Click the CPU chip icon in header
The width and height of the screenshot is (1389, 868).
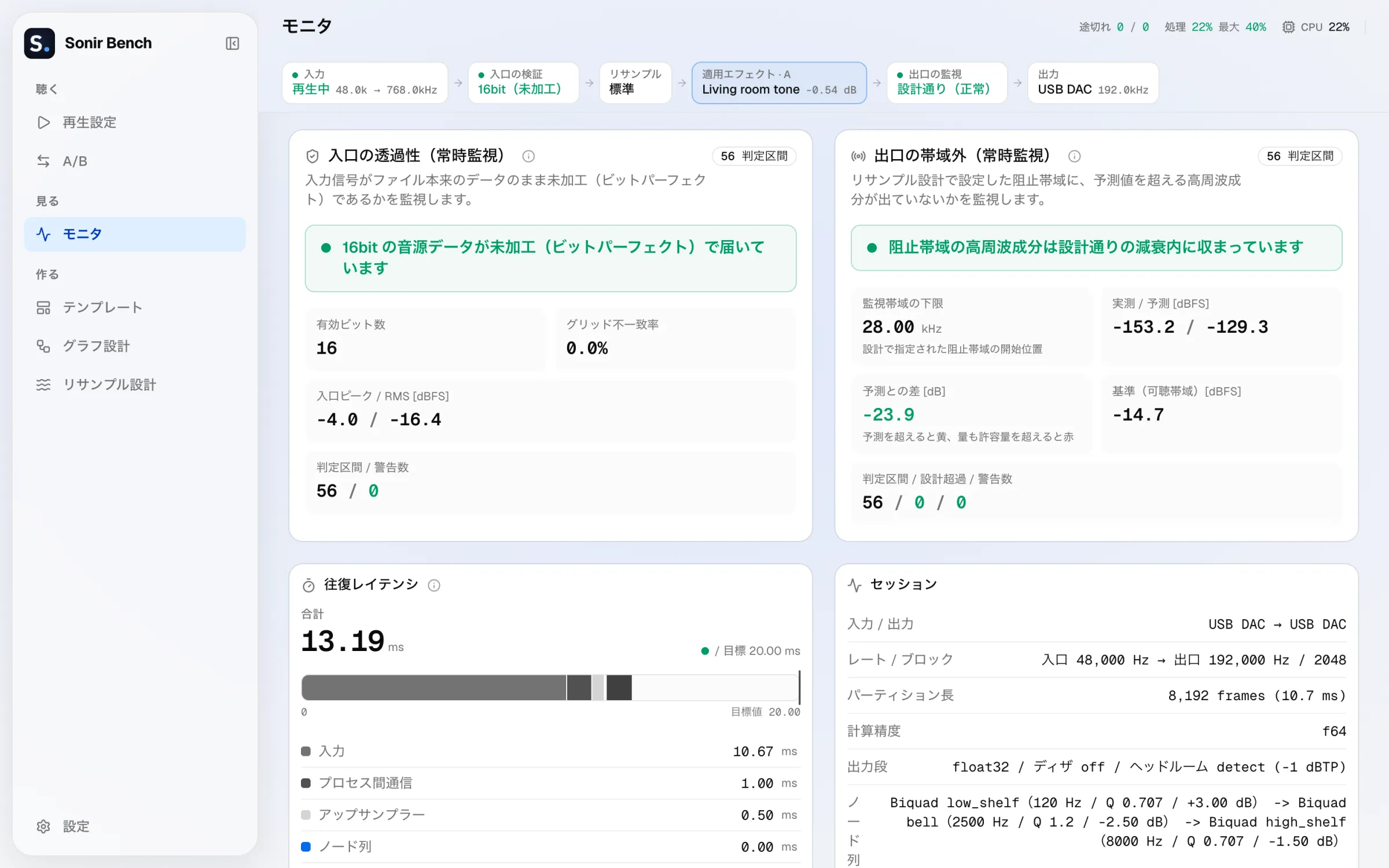click(1288, 27)
